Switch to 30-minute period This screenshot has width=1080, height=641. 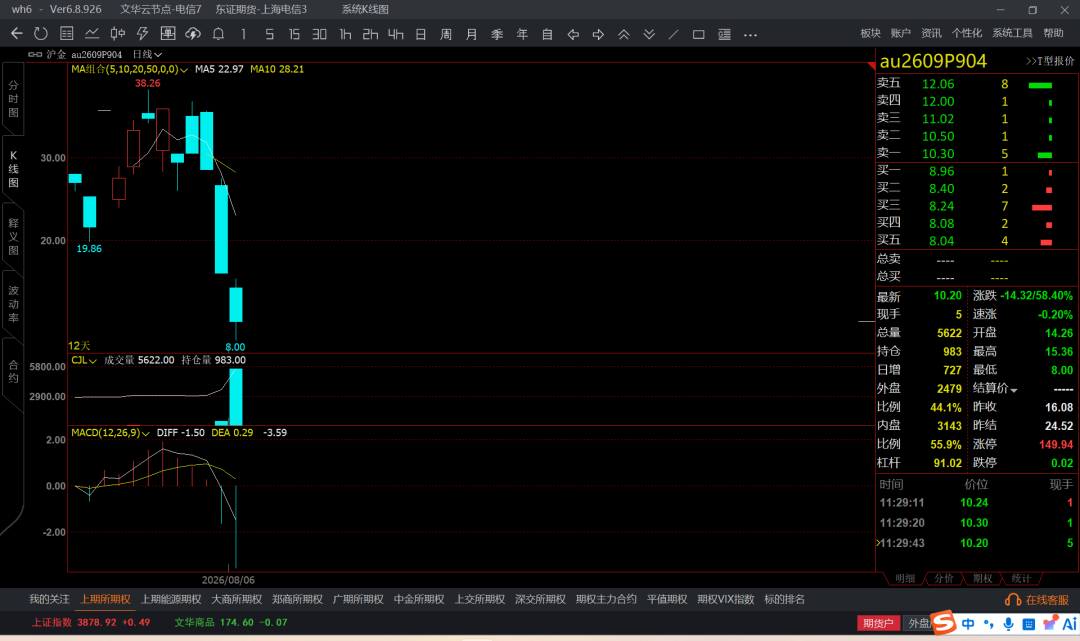coord(319,34)
